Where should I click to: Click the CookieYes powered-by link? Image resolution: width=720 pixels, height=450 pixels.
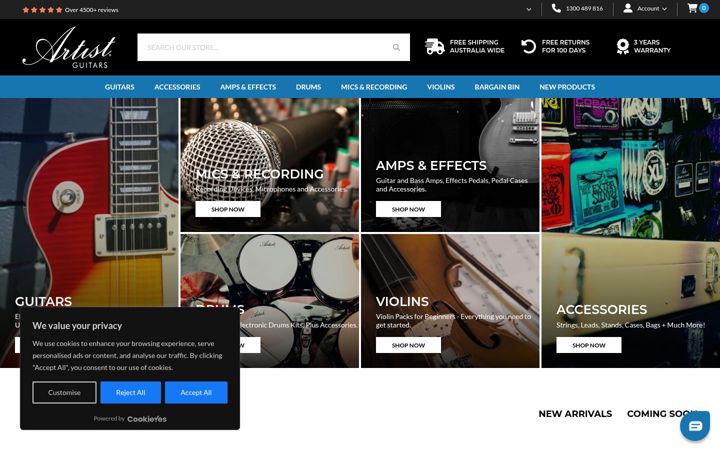coord(147,419)
